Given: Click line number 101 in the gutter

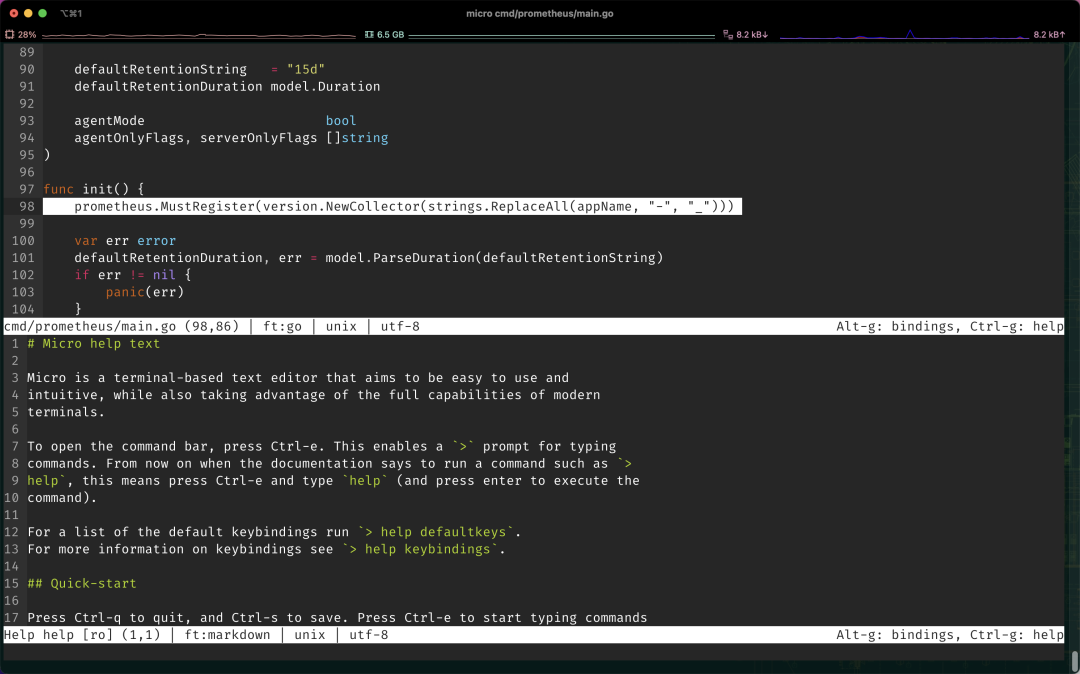Looking at the screenshot, I should click(23, 257).
